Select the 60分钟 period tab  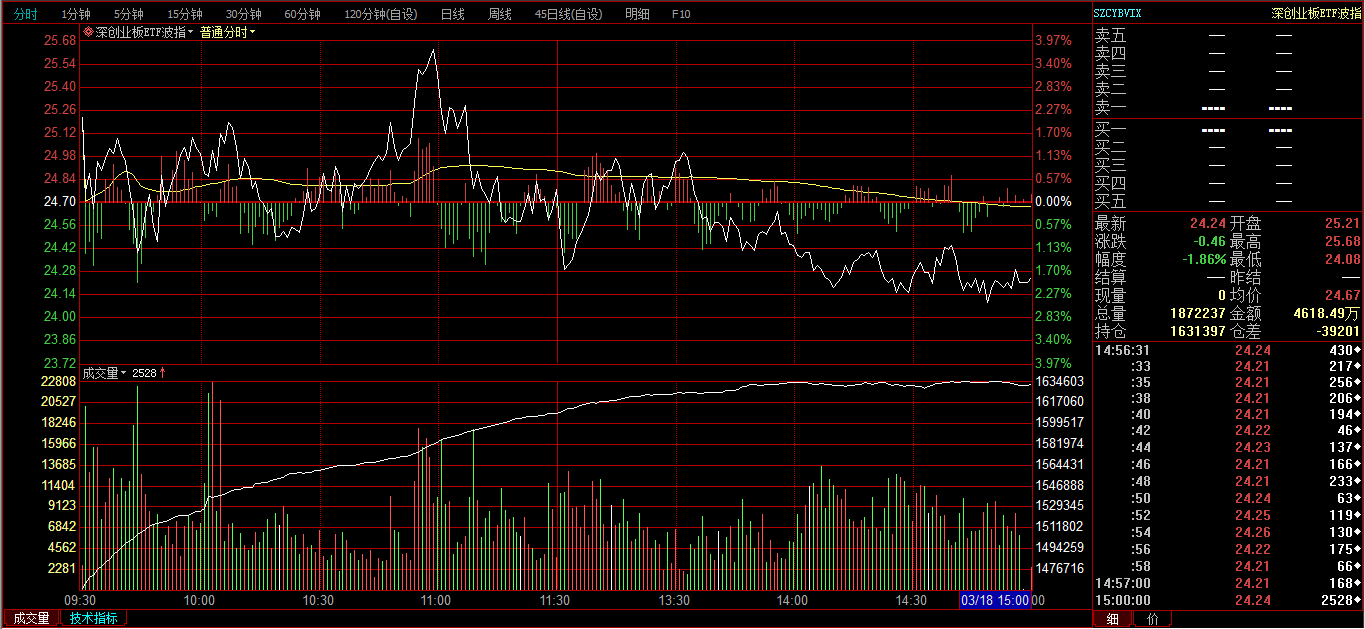pos(302,14)
